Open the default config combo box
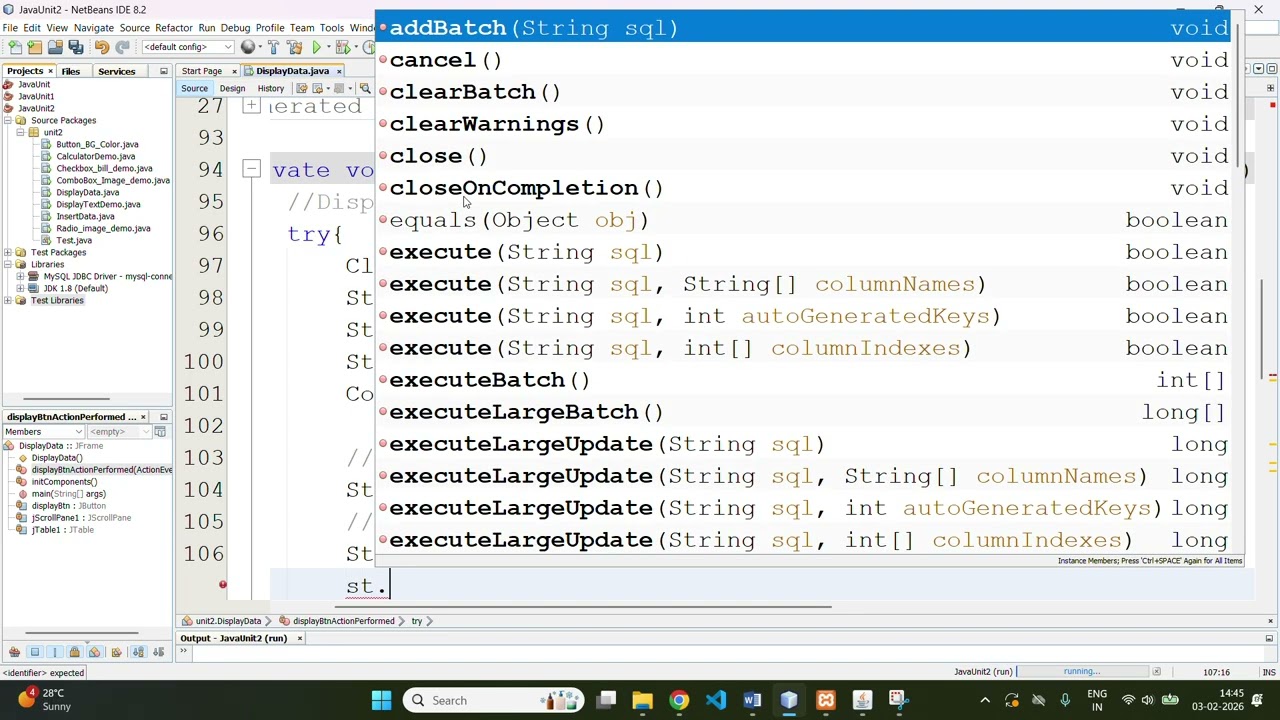1280x720 pixels. coord(187,47)
